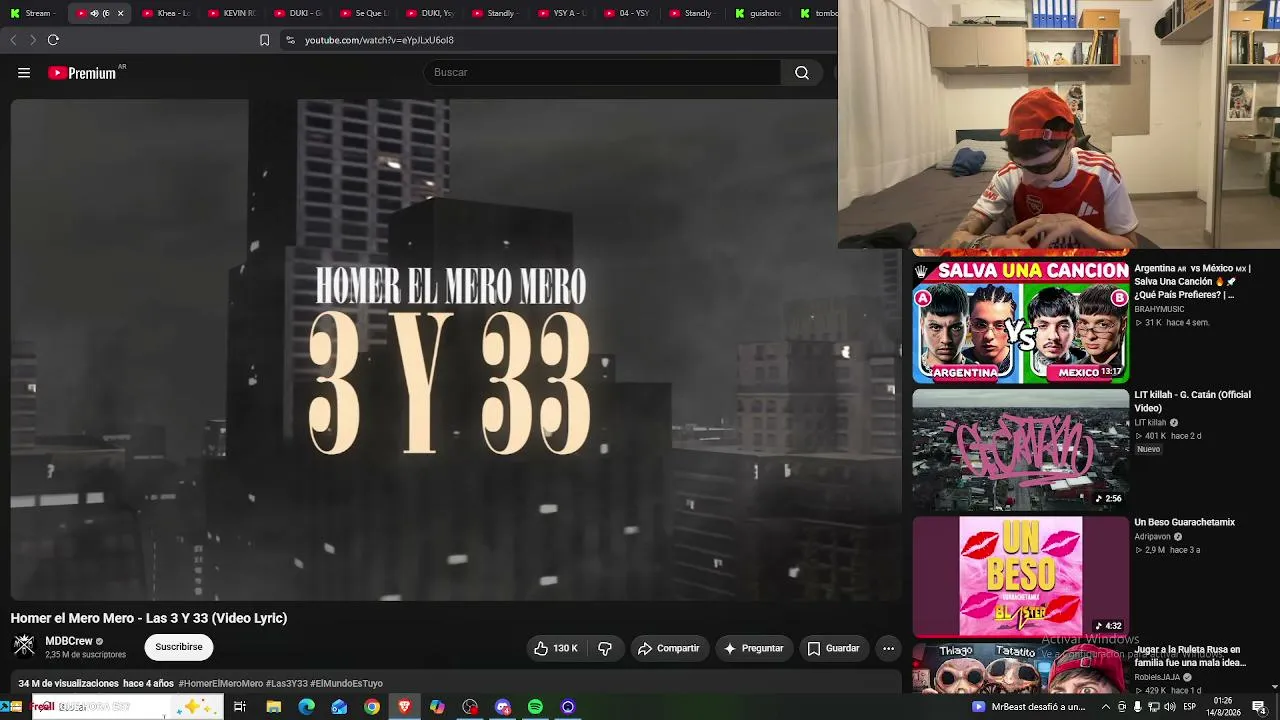Click the search magnifier button
Image resolution: width=1280 pixels, height=720 pixels.
[x=802, y=73]
